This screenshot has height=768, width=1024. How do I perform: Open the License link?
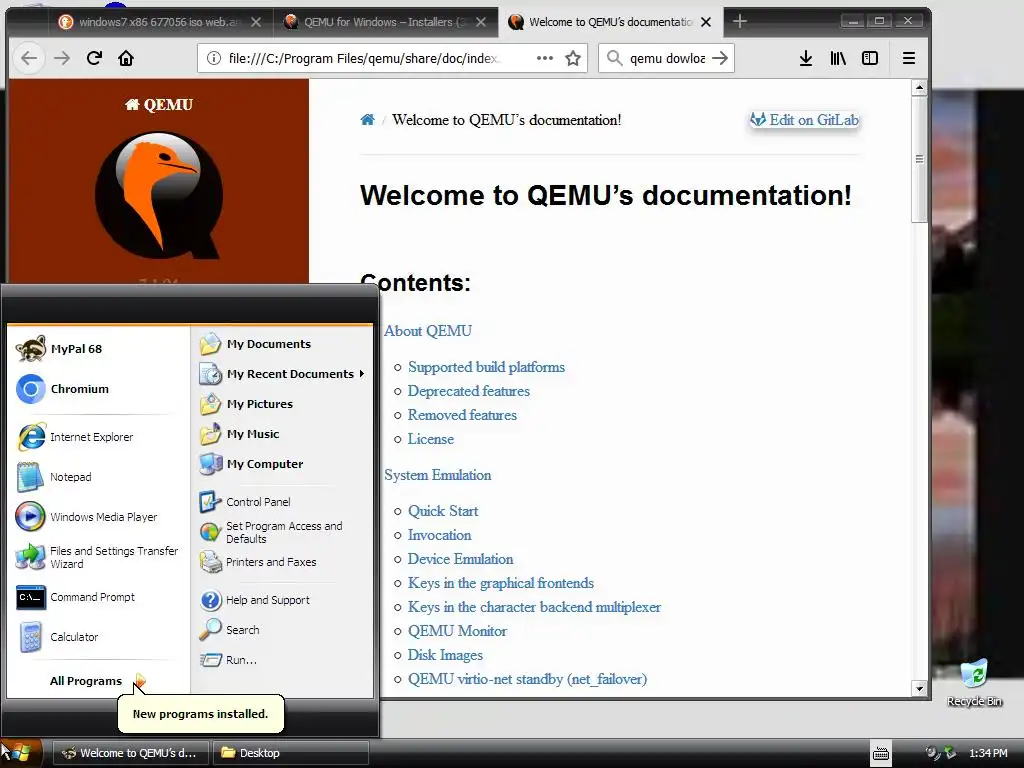431,440
